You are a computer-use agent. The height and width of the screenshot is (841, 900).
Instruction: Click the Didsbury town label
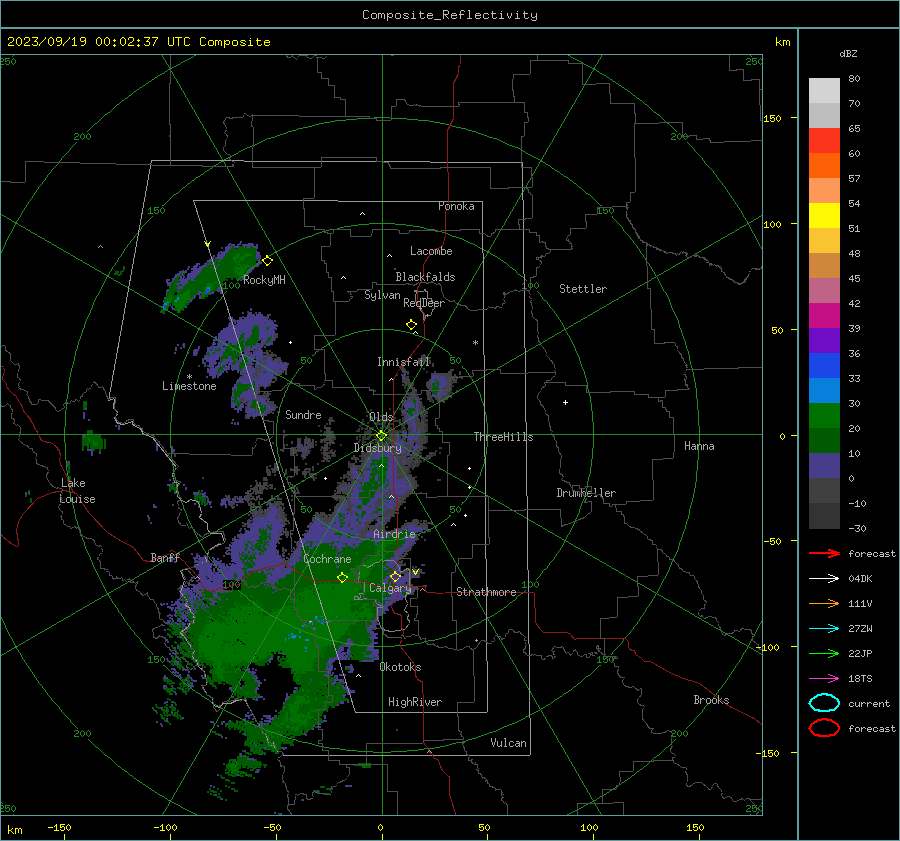(378, 448)
